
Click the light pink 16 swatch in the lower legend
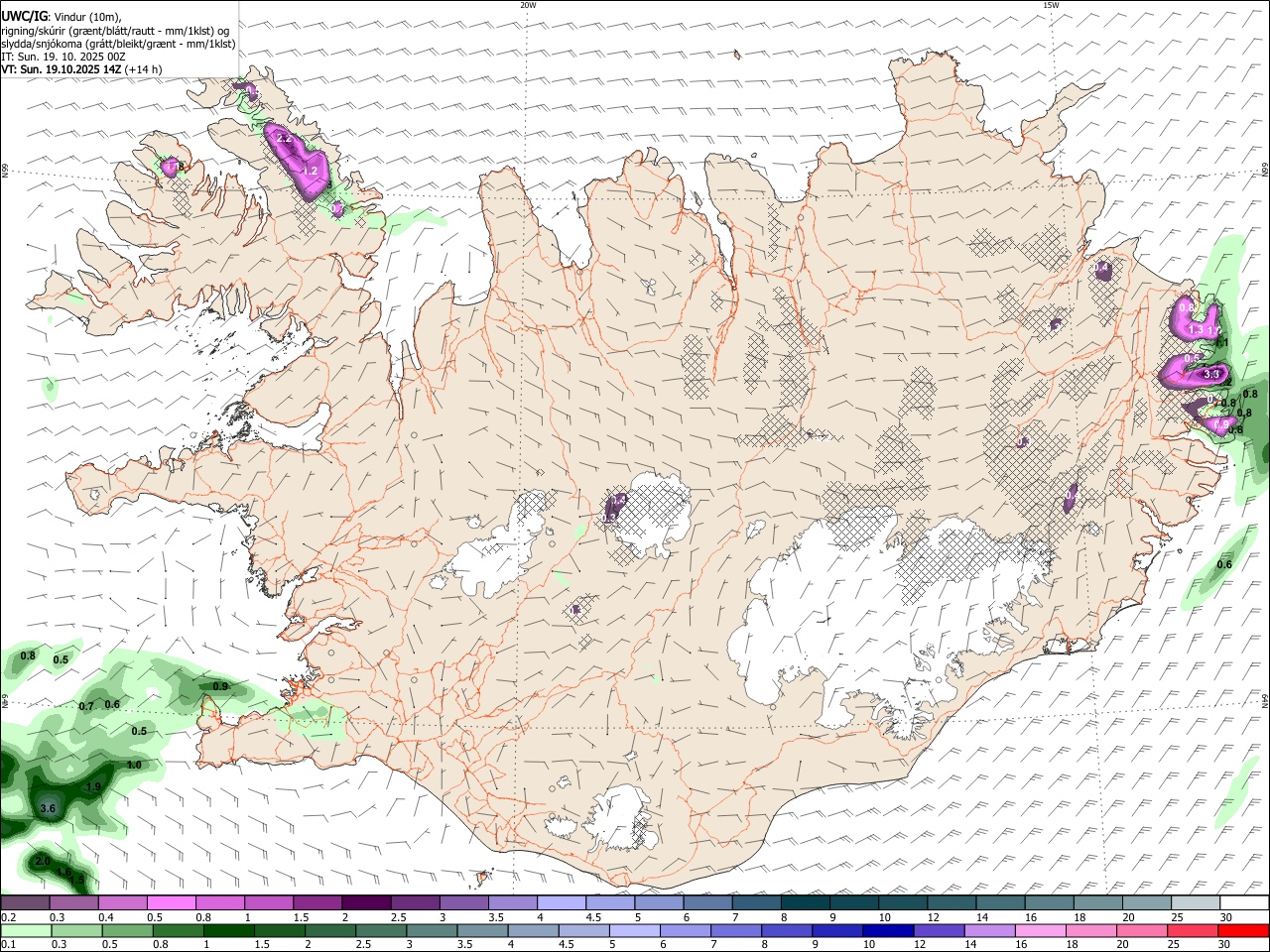click(1041, 930)
